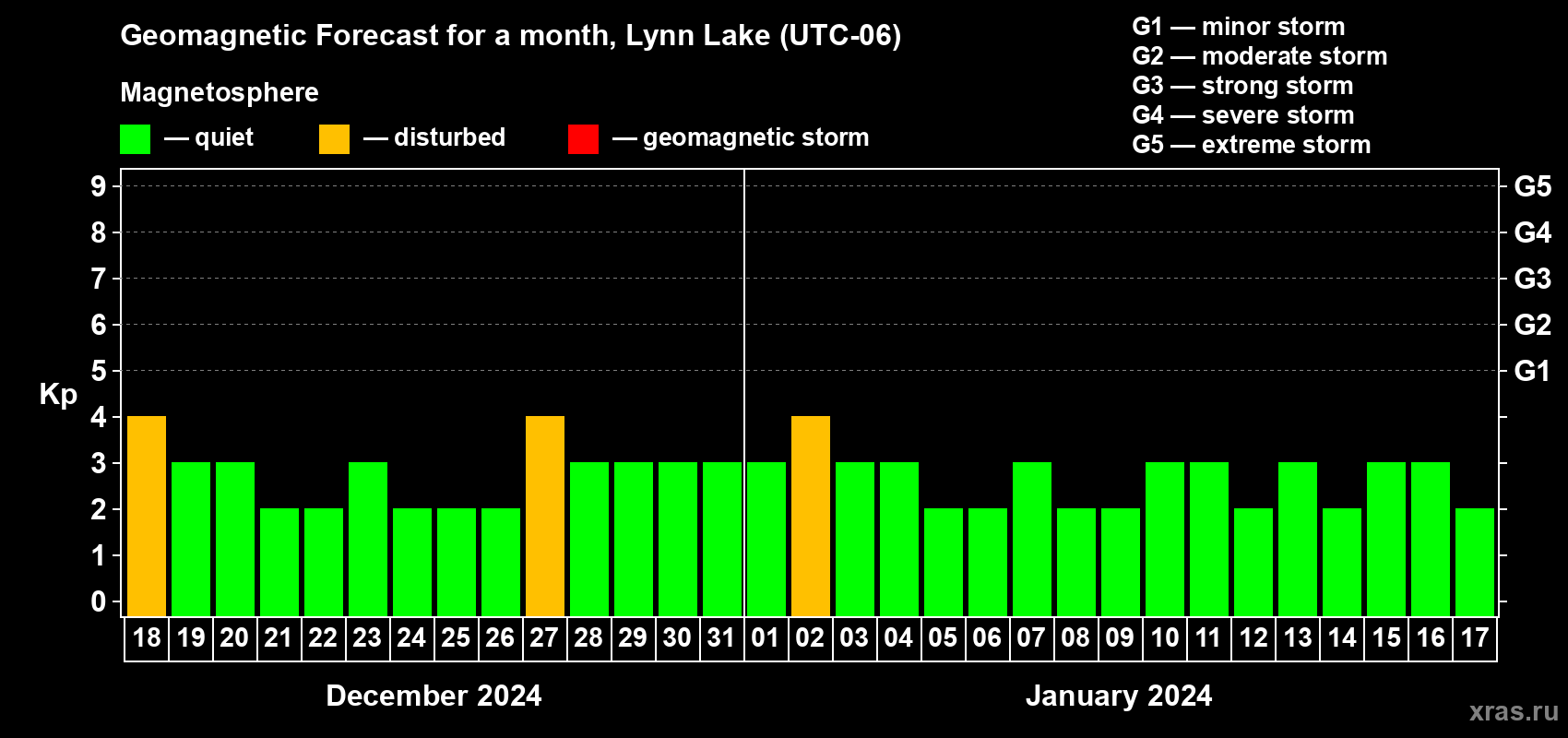Click the G2 label on right axis
The image size is (1568, 738).
click(1533, 325)
